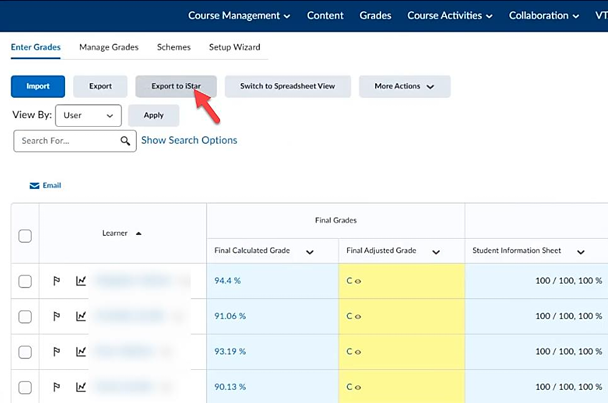This screenshot has width=608, height=403.
Task: Check the checkbox for the 90.13 % row
Action: [x=25, y=387]
